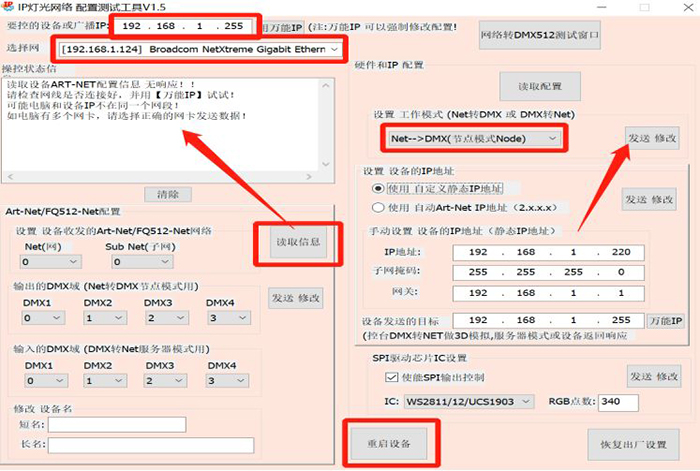The height and width of the screenshot is (471, 700).
Task: Click the app icon in the title bar
Action: pyautogui.click(x=8, y=6)
